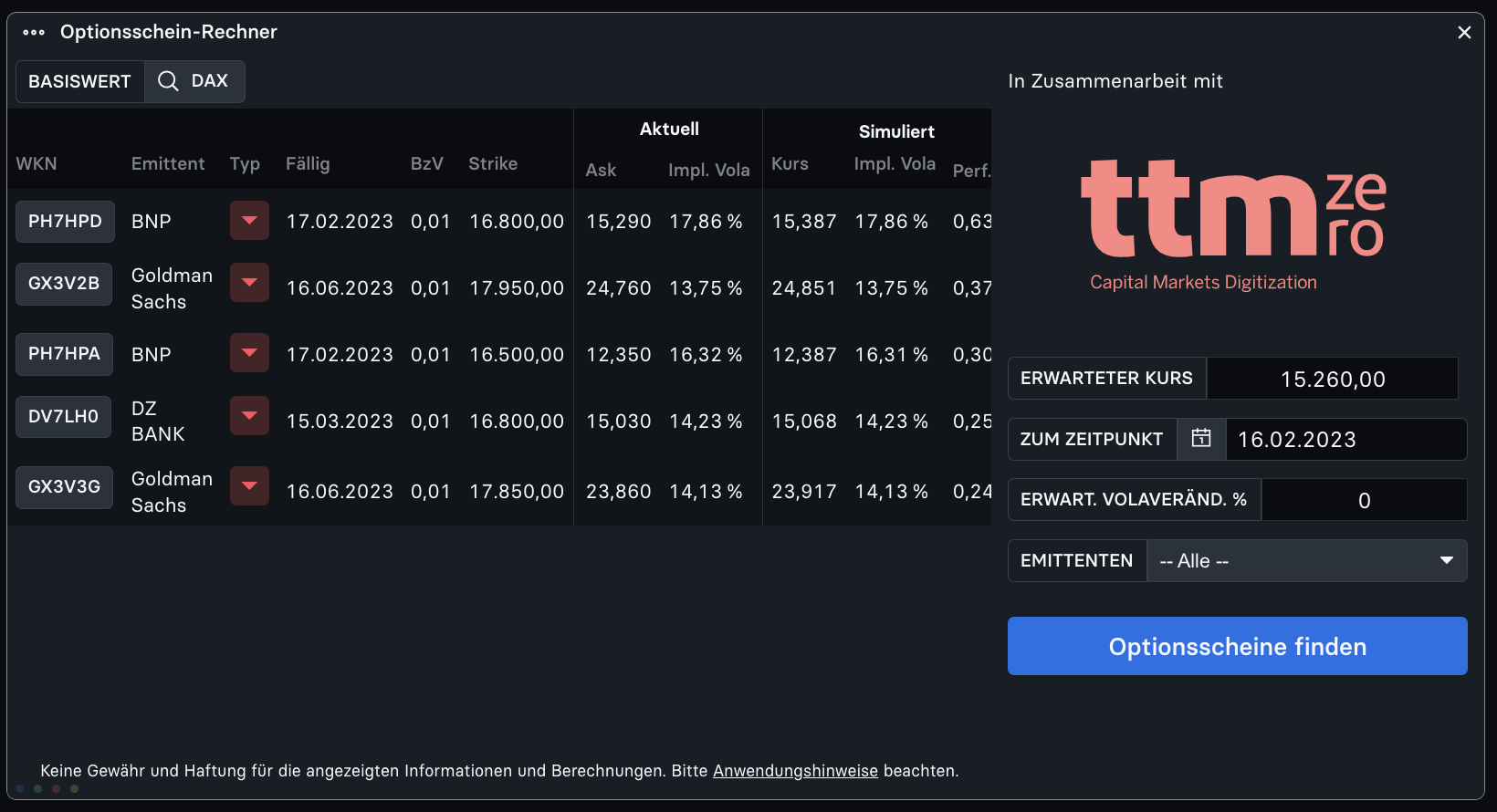Image resolution: width=1497 pixels, height=812 pixels.
Task: Close the Optionsschein-Rechner window
Action: [1464, 33]
